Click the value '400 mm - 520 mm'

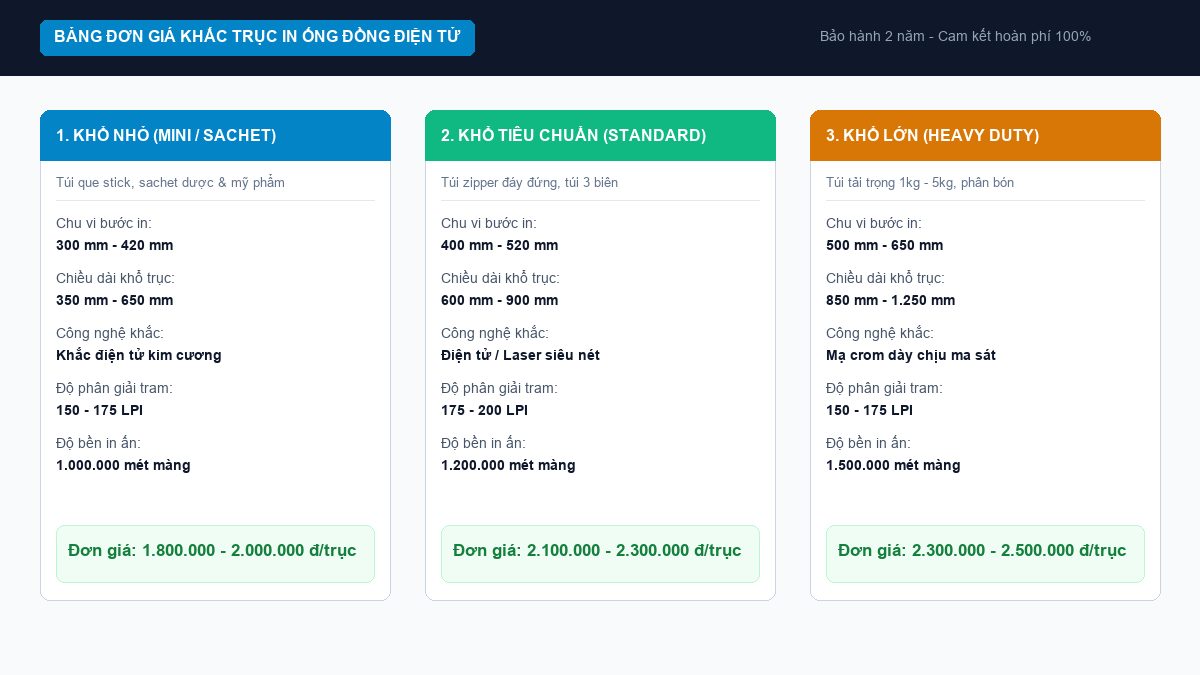tap(500, 245)
